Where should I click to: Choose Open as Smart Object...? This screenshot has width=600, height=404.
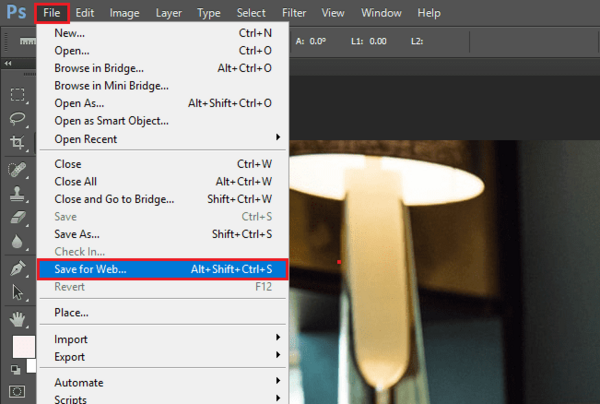tap(163, 121)
